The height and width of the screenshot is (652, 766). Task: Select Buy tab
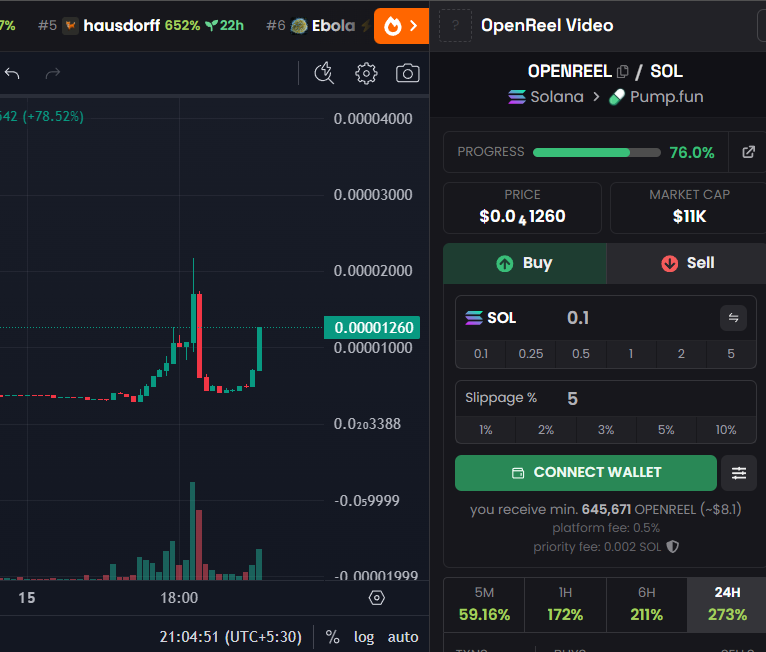click(x=525, y=263)
